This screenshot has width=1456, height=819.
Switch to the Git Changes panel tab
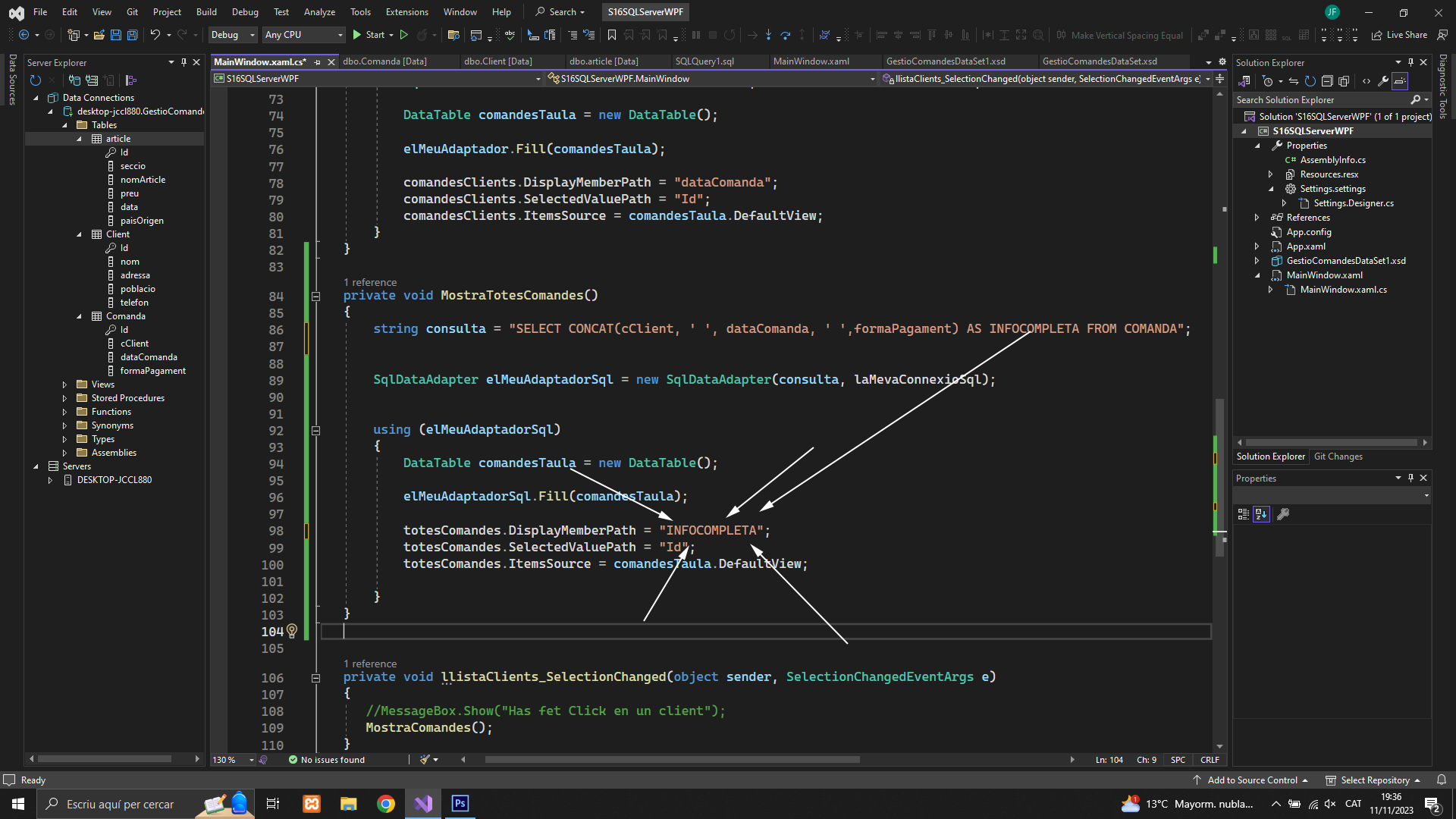click(x=1338, y=457)
